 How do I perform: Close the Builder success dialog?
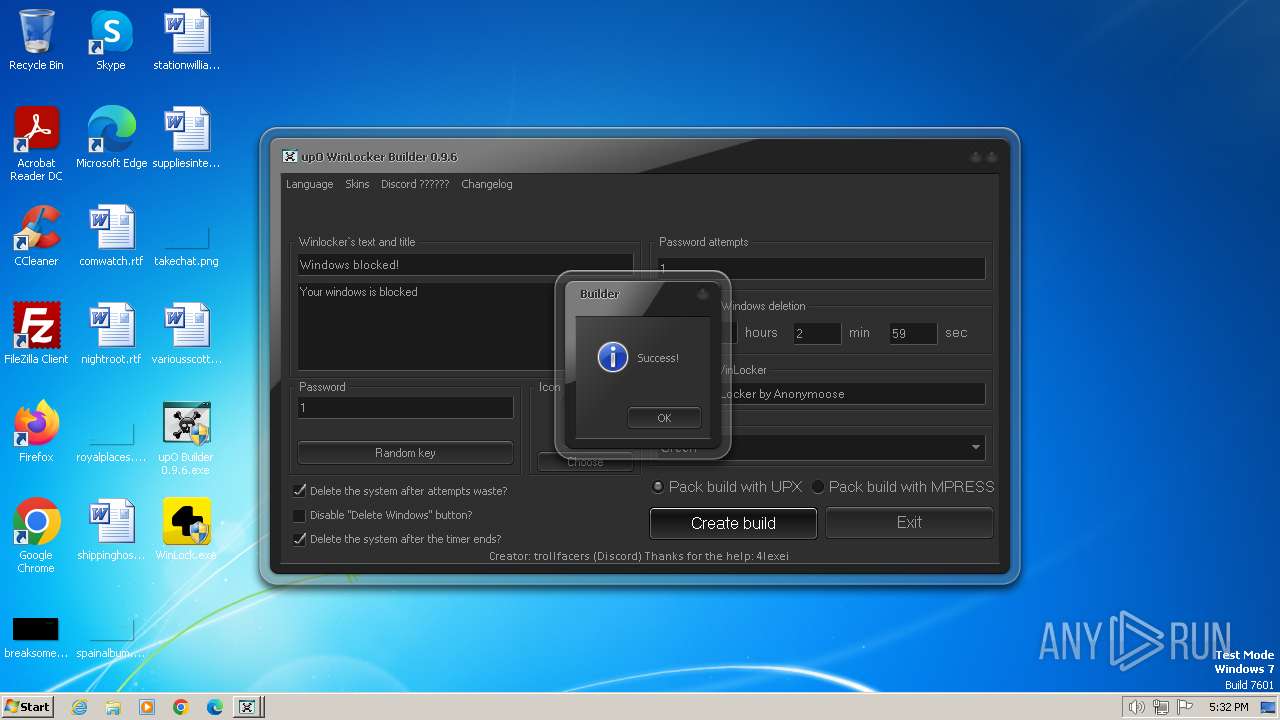[x=703, y=295]
